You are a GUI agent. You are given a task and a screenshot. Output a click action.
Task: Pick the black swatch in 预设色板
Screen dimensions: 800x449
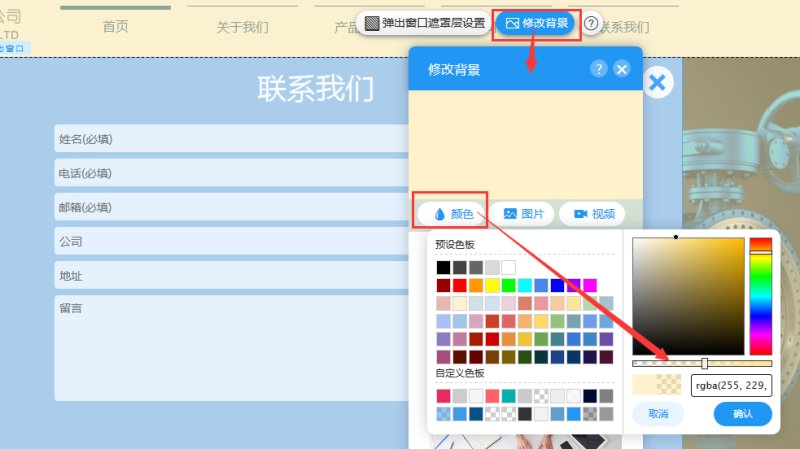443,267
